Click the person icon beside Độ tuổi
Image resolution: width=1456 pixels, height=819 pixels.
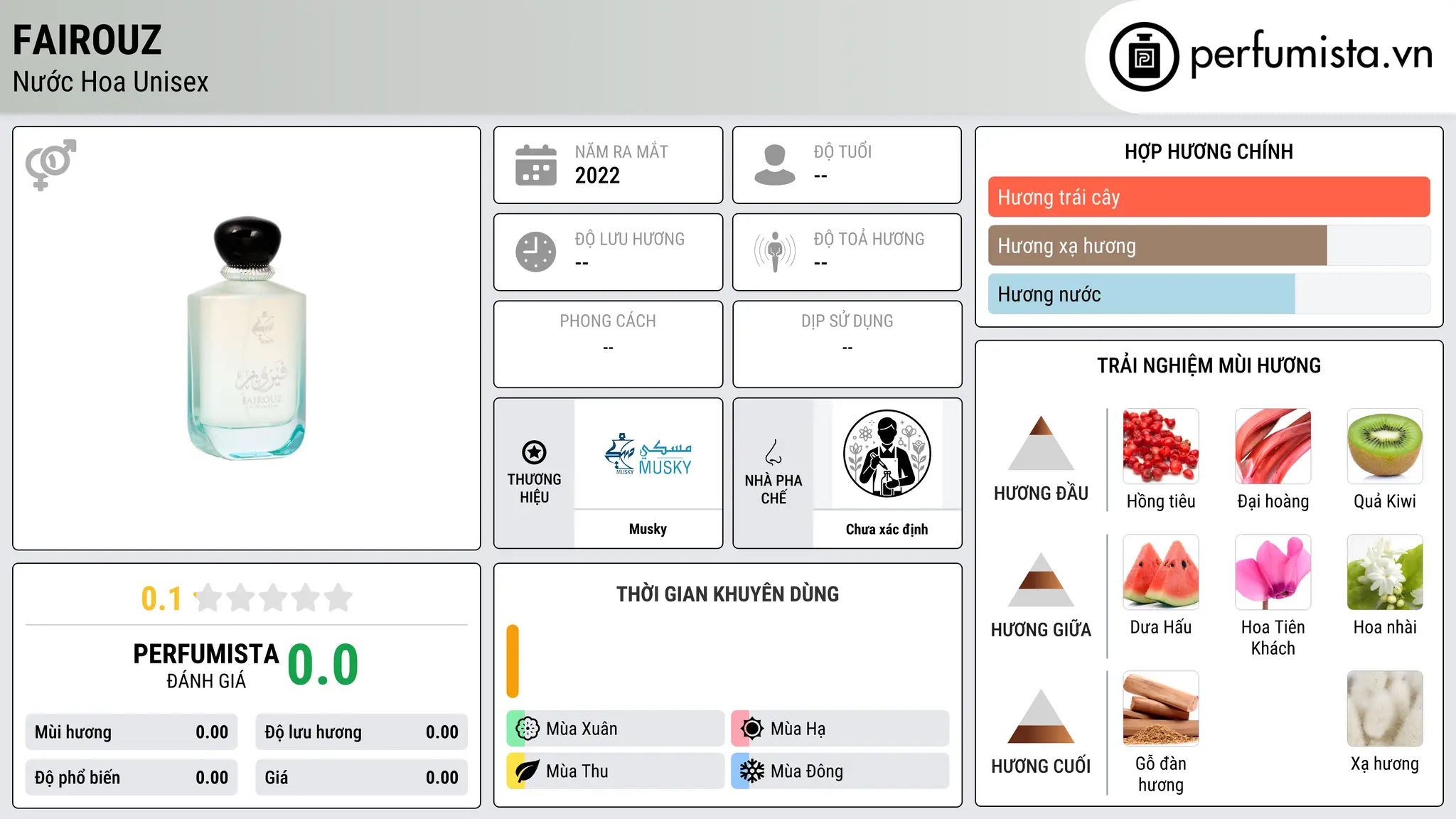click(774, 165)
